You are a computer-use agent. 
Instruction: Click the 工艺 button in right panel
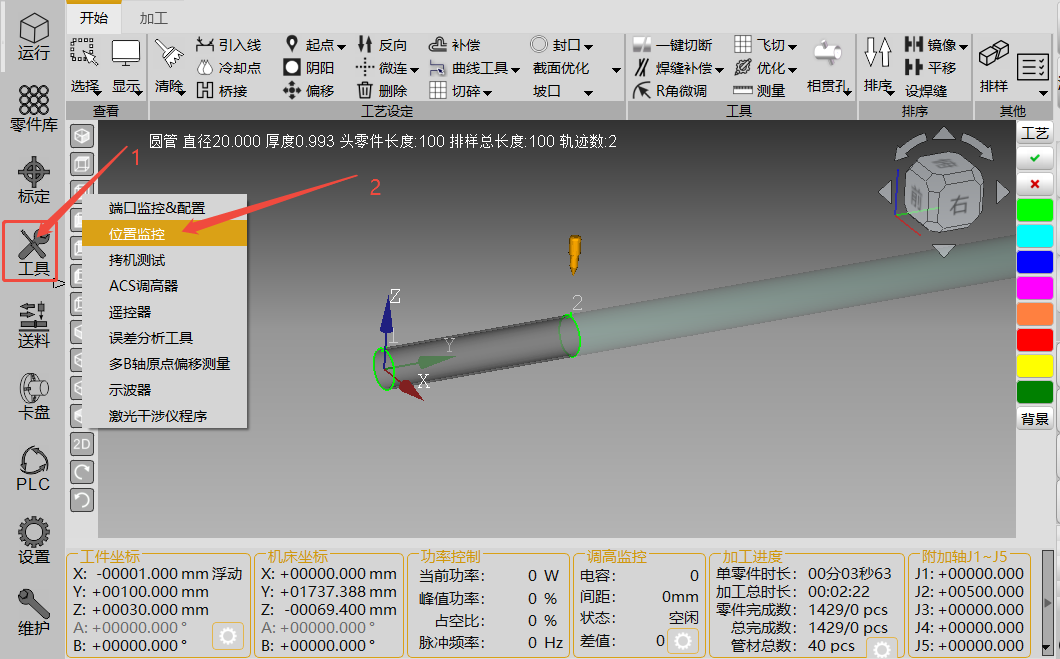[x=1034, y=133]
